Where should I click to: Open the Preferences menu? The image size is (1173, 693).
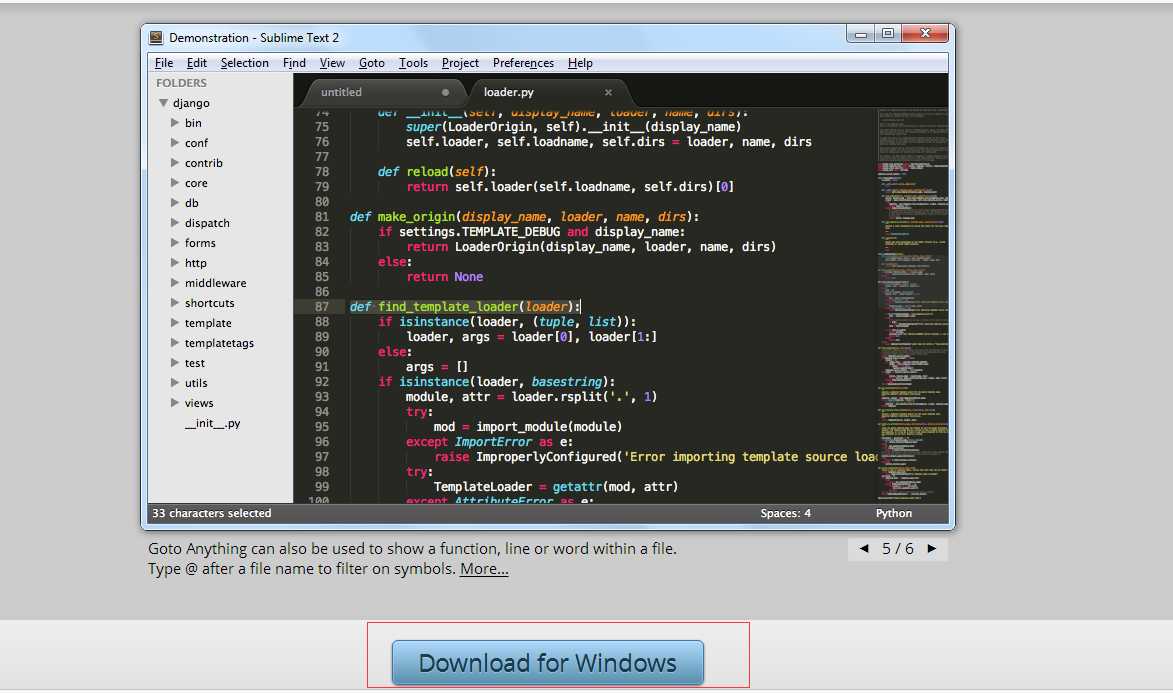(x=524, y=63)
